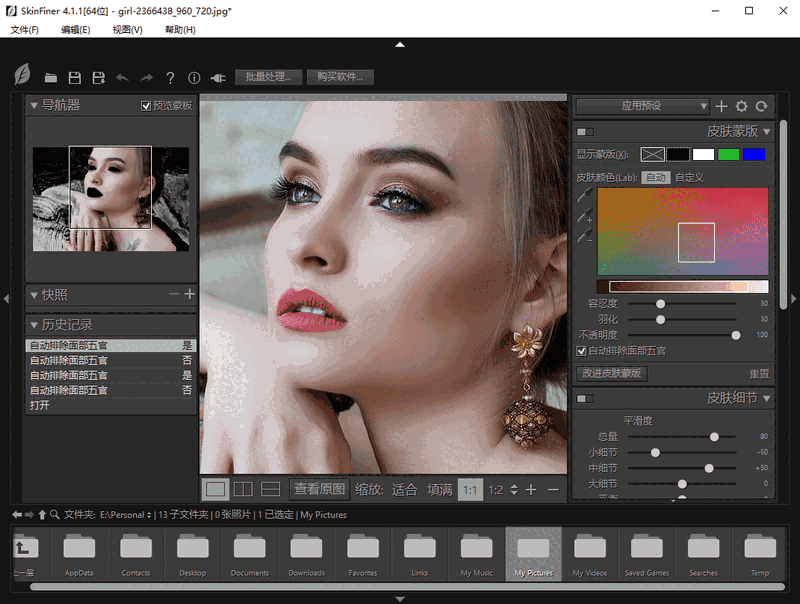This screenshot has width=800, height=604.
Task: Open help using the question mark icon
Action: pos(170,78)
